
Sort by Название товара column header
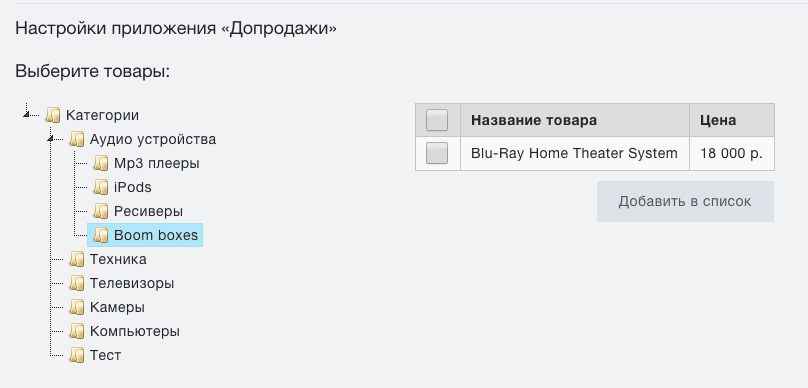pos(534,121)
